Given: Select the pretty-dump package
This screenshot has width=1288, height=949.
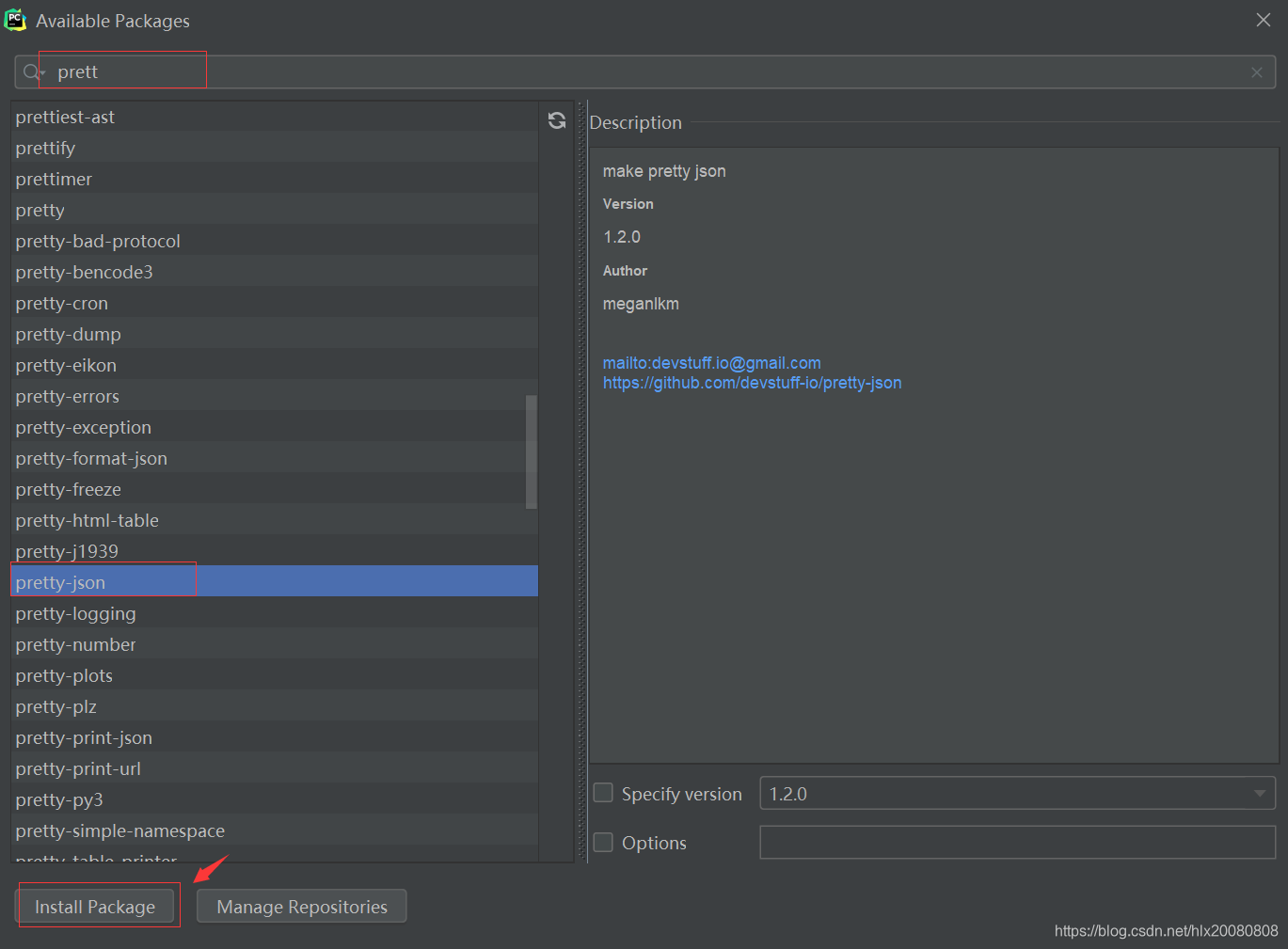Looking at the screenshot, I should pyautogui.click(x=275, y=334).
